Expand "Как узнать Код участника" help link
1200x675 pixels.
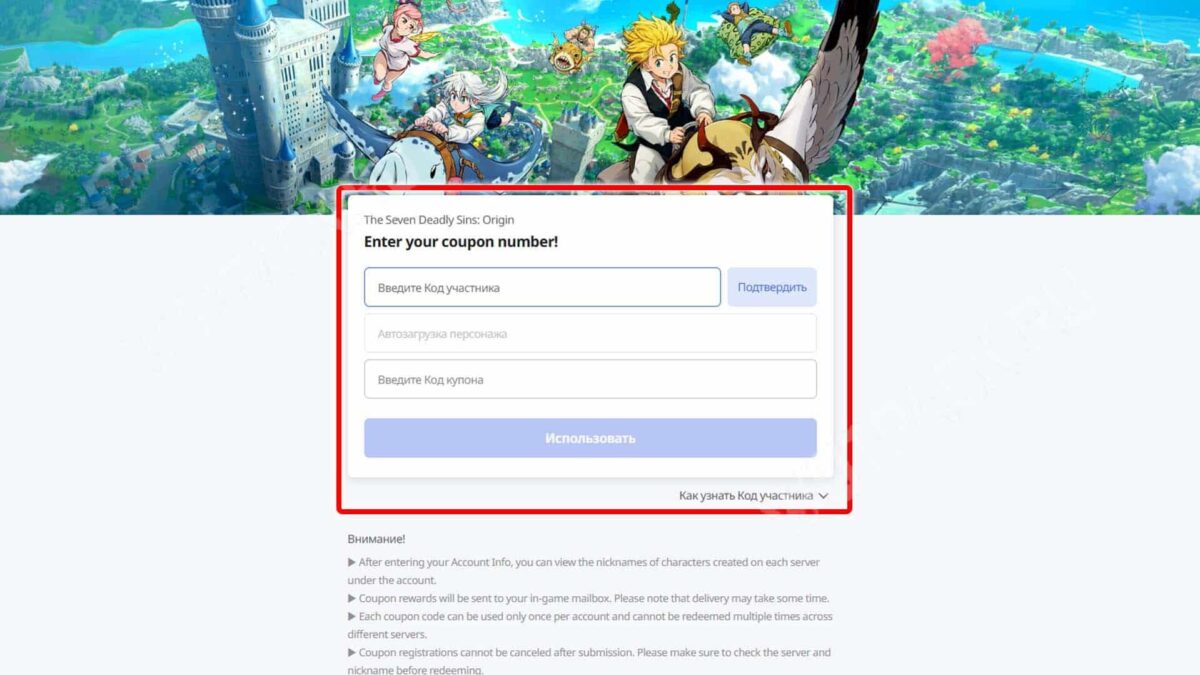pos(746,495)
